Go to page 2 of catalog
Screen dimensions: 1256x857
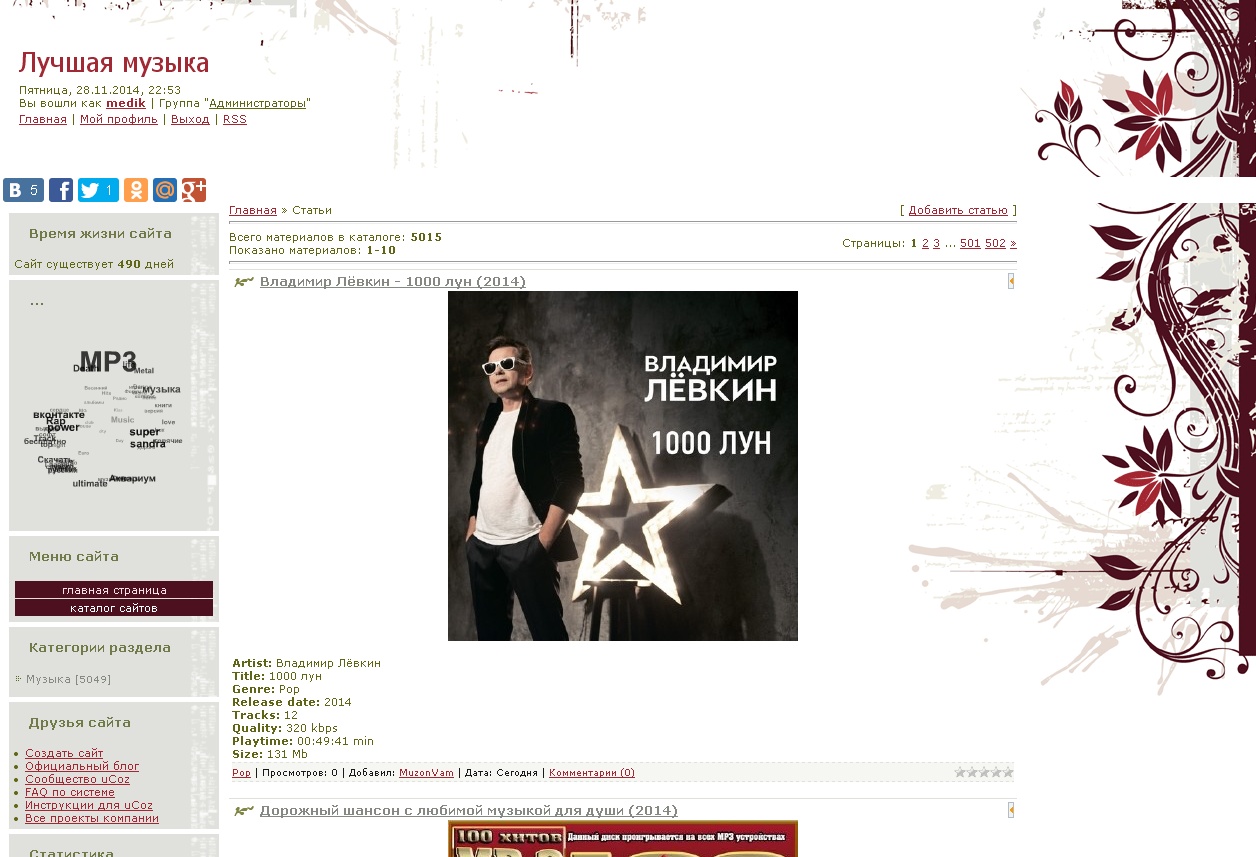point(925,243)
